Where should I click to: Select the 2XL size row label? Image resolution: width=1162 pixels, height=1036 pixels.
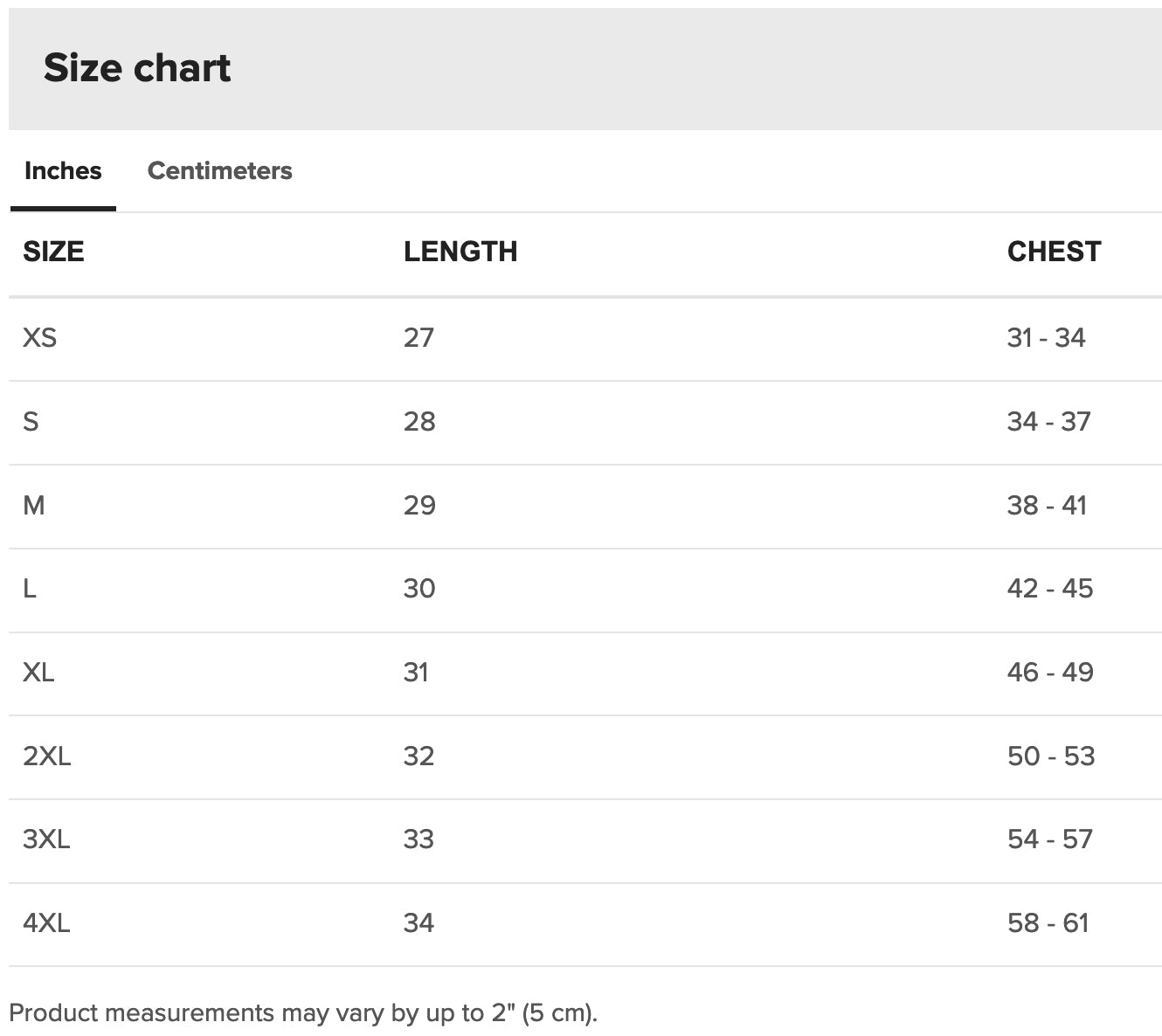pos(47,756)
